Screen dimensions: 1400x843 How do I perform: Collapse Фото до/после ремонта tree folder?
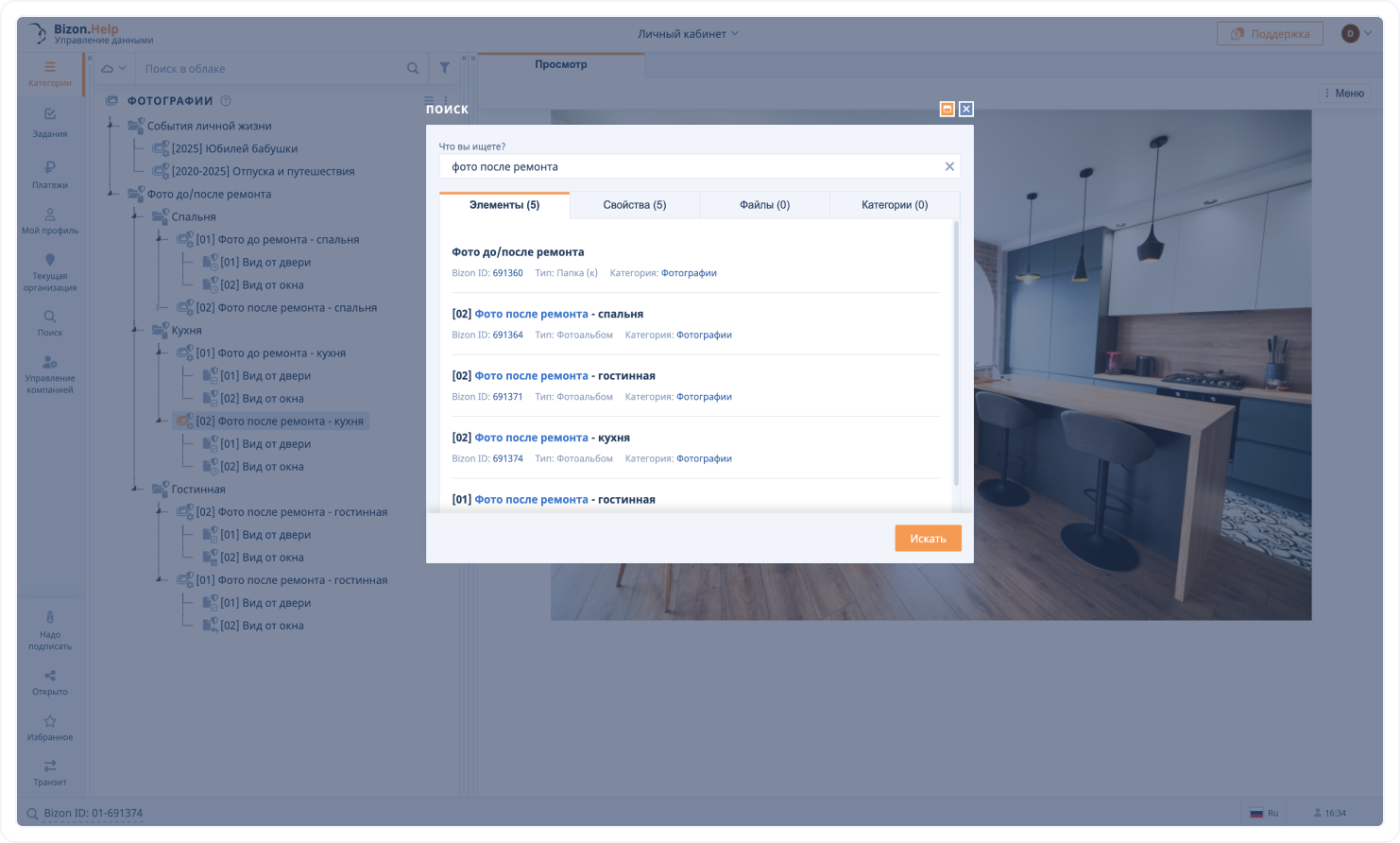(x=112, y=195)
